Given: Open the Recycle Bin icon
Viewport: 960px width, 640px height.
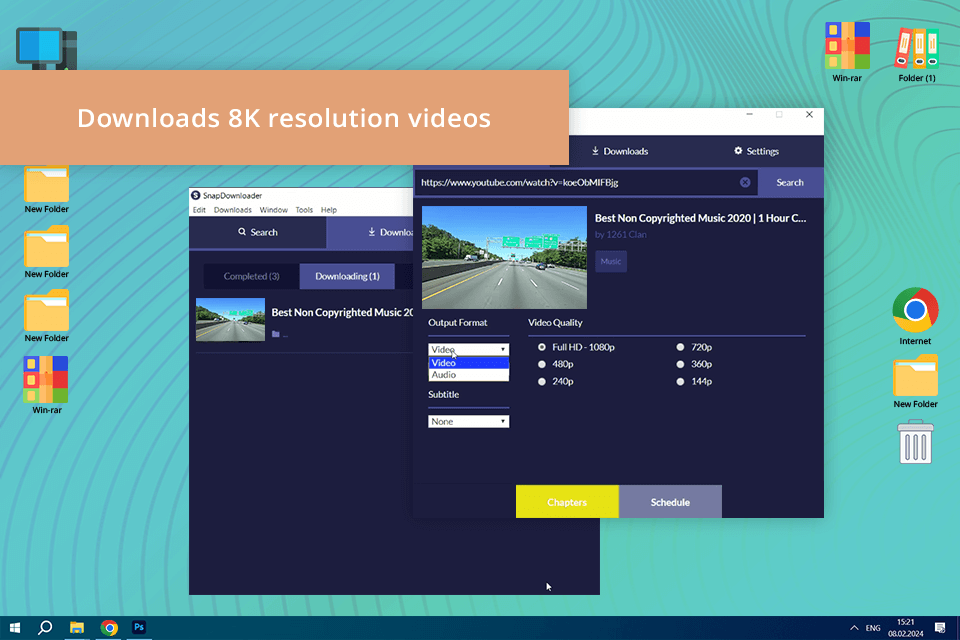Looking at the screenshot, I should pyautogui.click(x=915, y=442).
